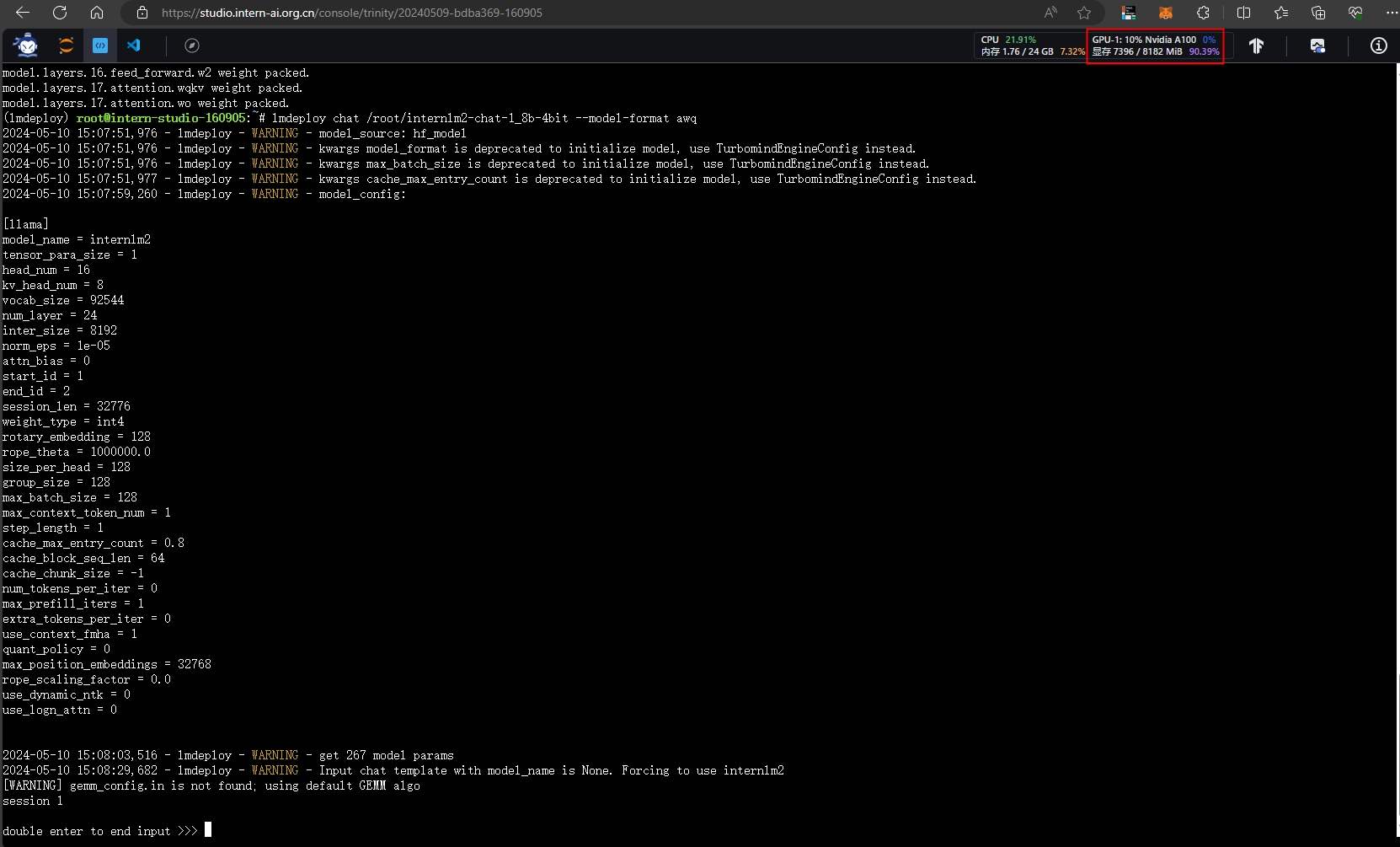The height and width of the screenshot is (847, 1400).
Task: Click 'vocab_size = 92544' line
Action: [63, 300]
